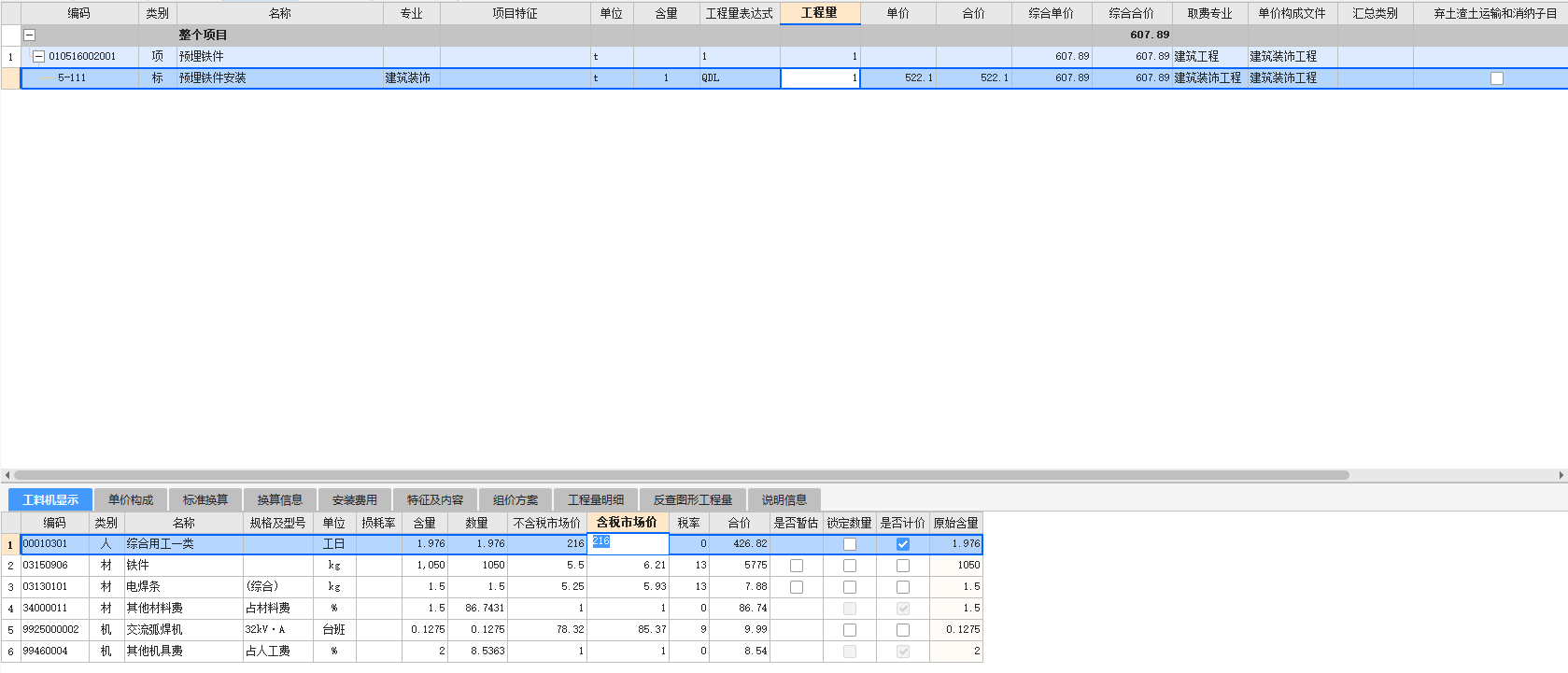
Task: Switch to the 工料机显示 tab
Action: point(50,499)
